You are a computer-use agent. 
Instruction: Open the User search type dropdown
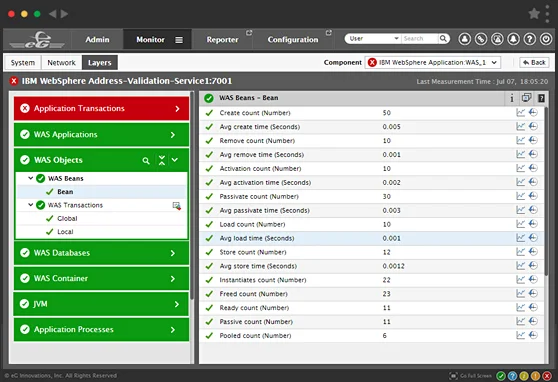(x=373, y=38)
